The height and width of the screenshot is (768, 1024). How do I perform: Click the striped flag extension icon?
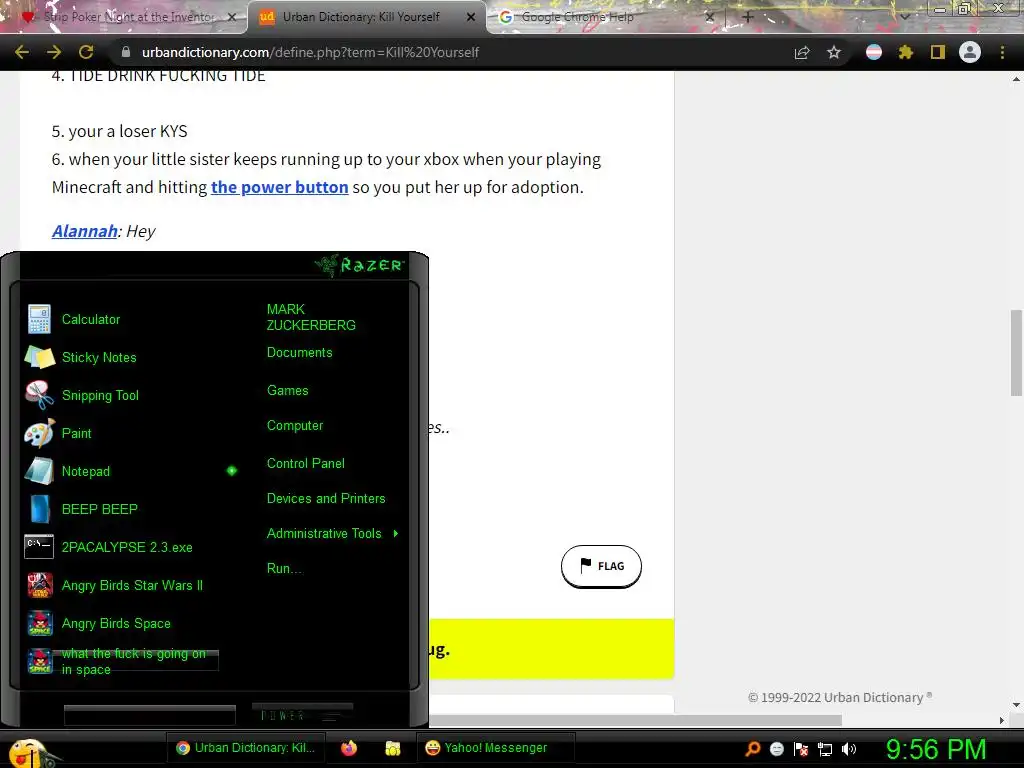[x=874, y=52]
